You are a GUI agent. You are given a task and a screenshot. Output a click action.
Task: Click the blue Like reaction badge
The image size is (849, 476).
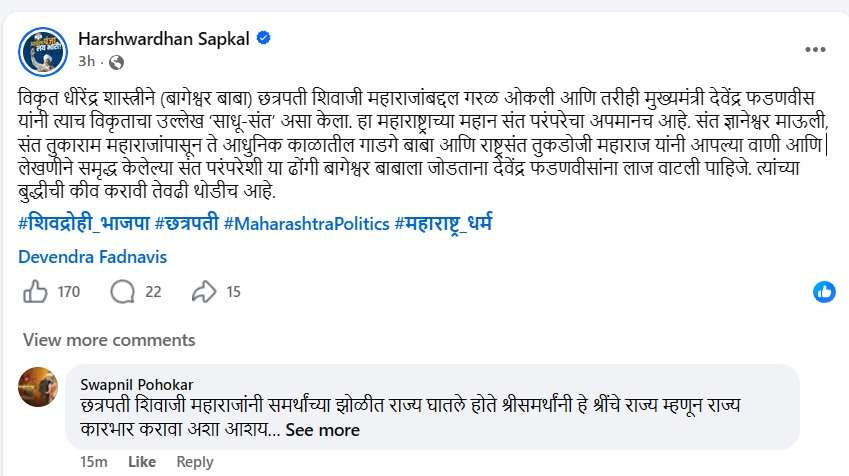click(824, 292)
